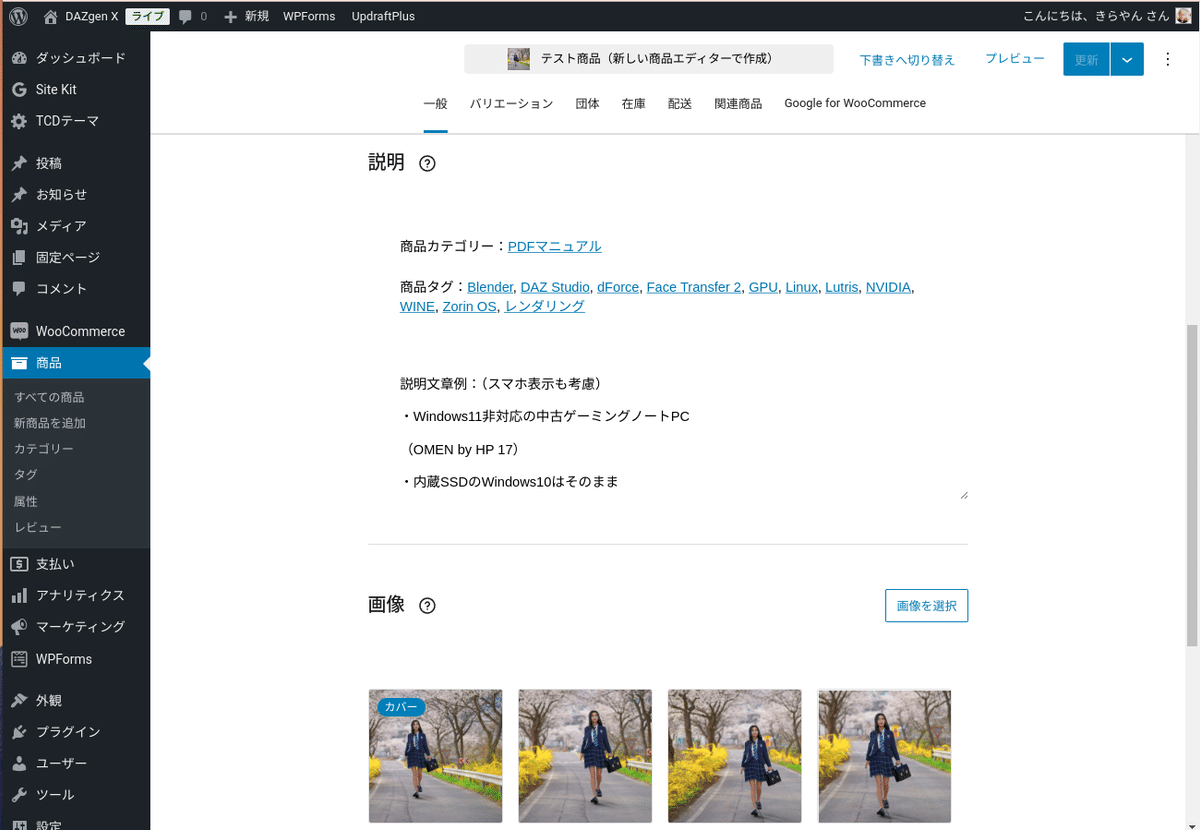Screen dimensions: 1200x830
Task: Switch to Google for WooCommerce tab
Action: pyautogui.click(x=855, y=103)
